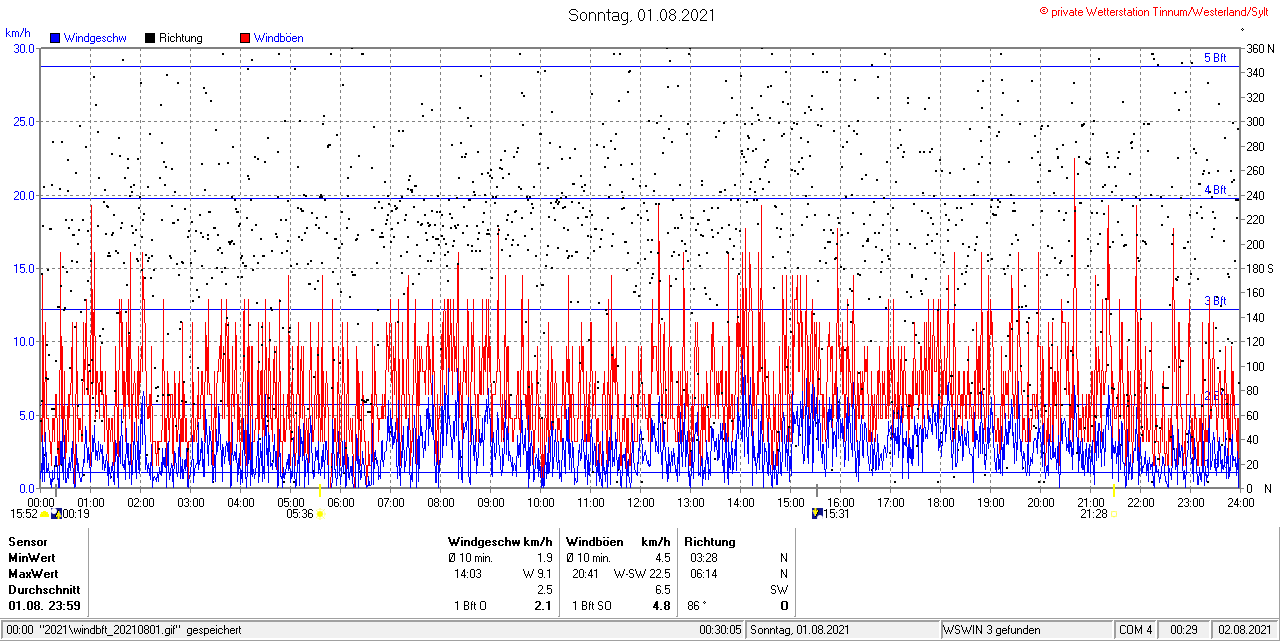Click the 00:30:05 status bar time
This screenshot has width=1280, height=641.
click(x=720, y=630)
